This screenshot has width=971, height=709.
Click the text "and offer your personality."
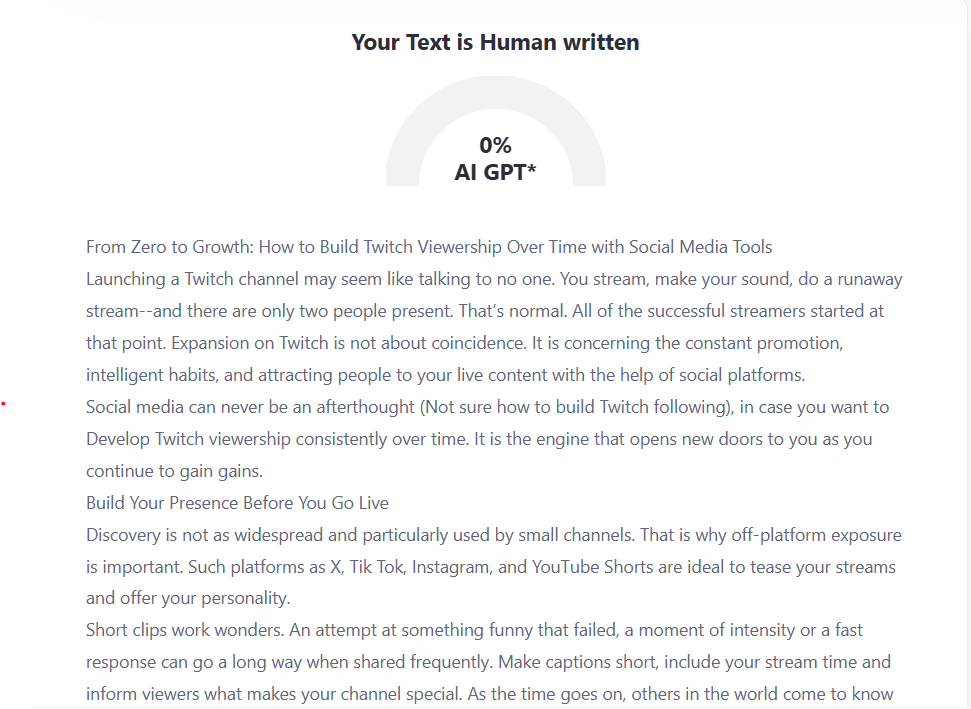186,599
